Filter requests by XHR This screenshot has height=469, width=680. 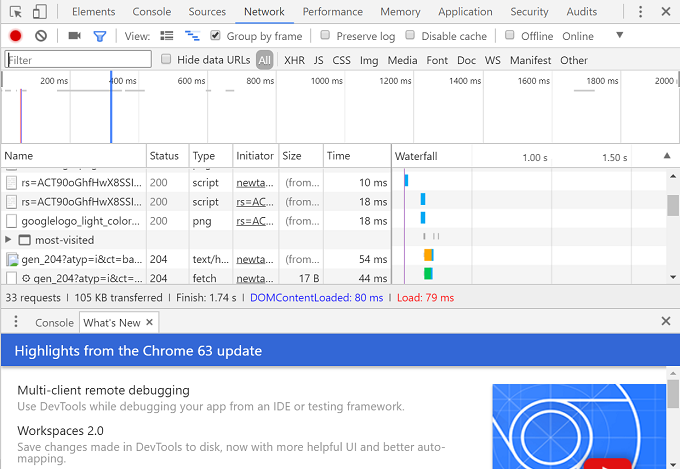(x=294, y=60)
